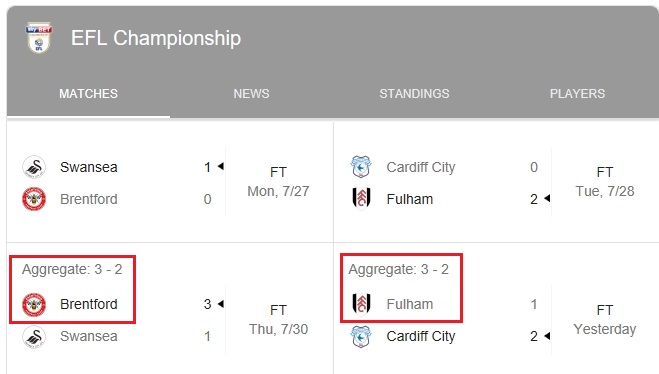The height and width of the screenshot is (374, 659).
Task: Click Brentford team name under Aggregate 3 - 2
Action: coord(89,304)
